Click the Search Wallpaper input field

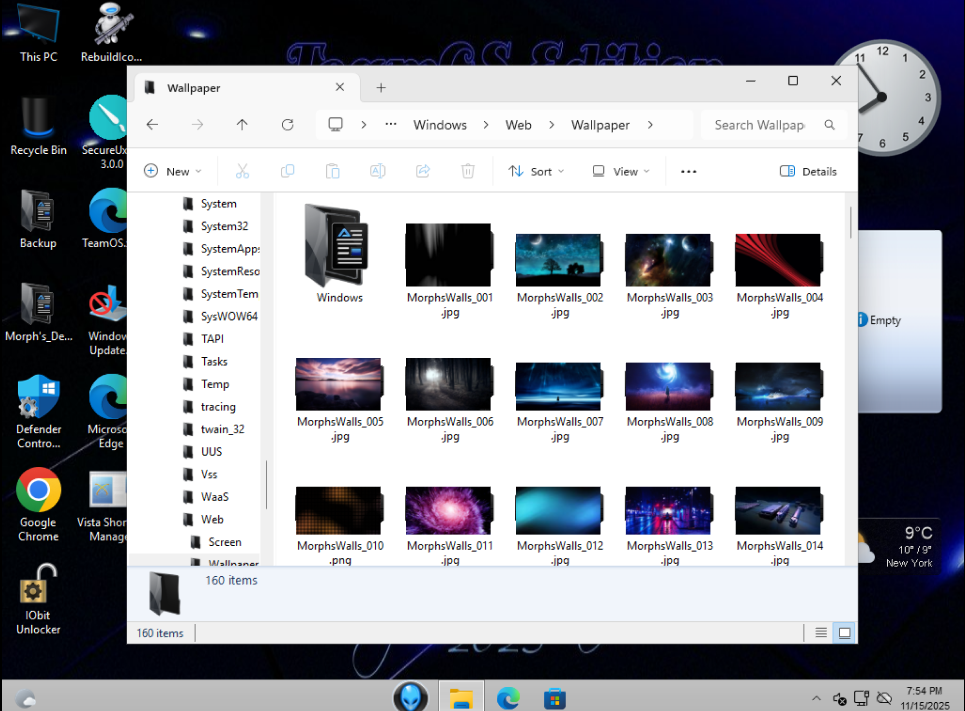(760, 125)
